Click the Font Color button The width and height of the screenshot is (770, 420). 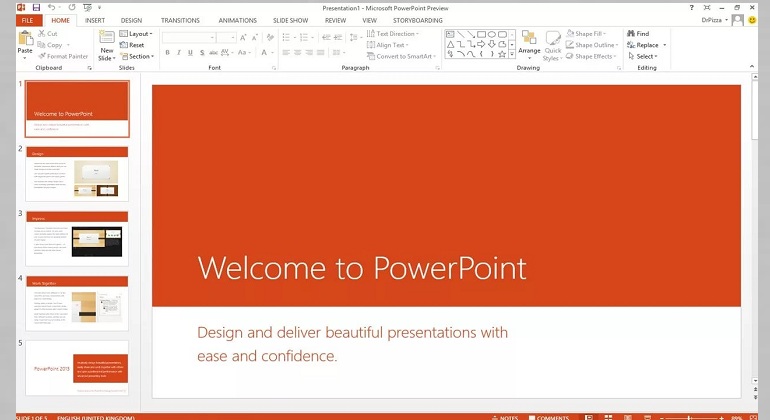264,52
